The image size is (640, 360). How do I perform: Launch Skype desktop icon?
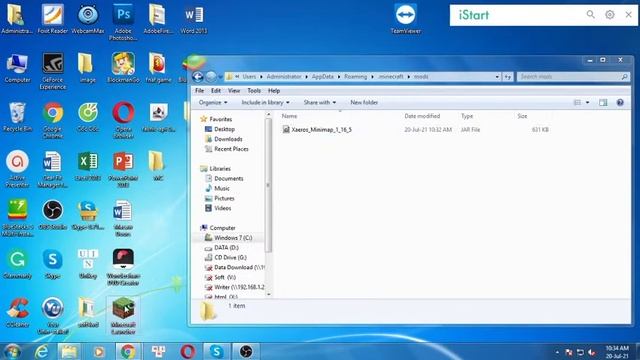click(53, 264)
